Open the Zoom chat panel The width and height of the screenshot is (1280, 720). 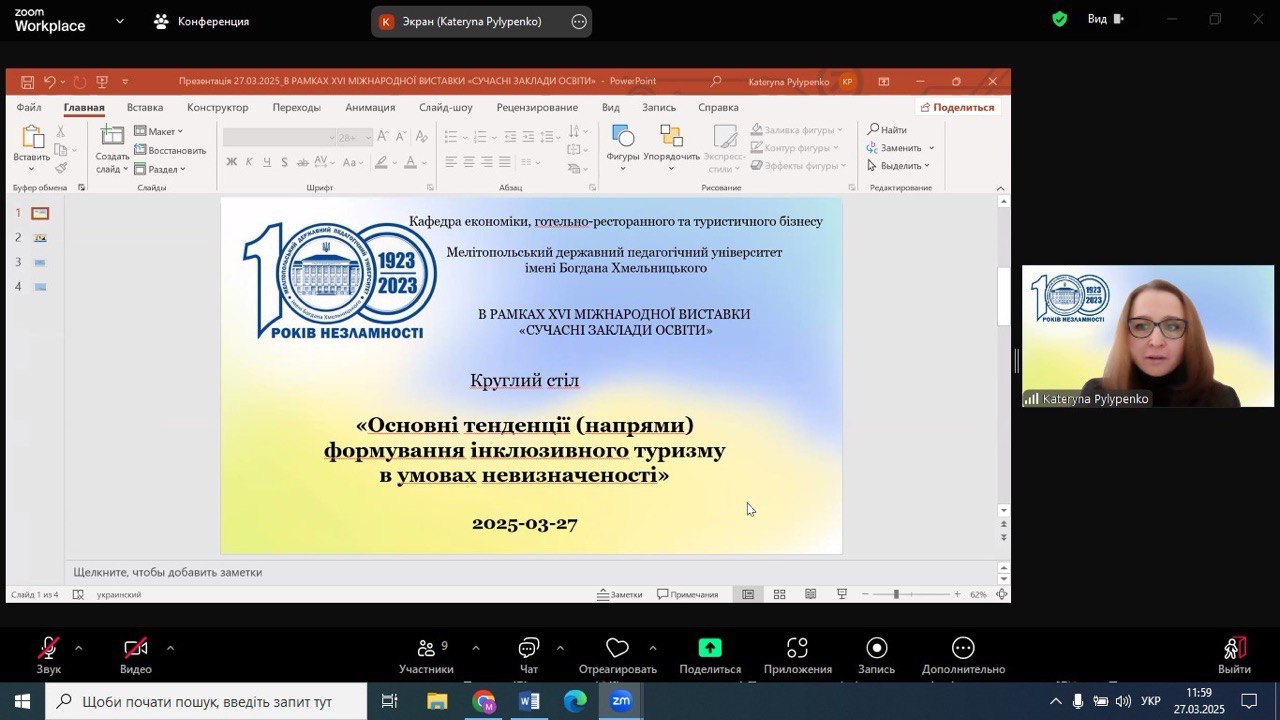click(x=528, y=649)
